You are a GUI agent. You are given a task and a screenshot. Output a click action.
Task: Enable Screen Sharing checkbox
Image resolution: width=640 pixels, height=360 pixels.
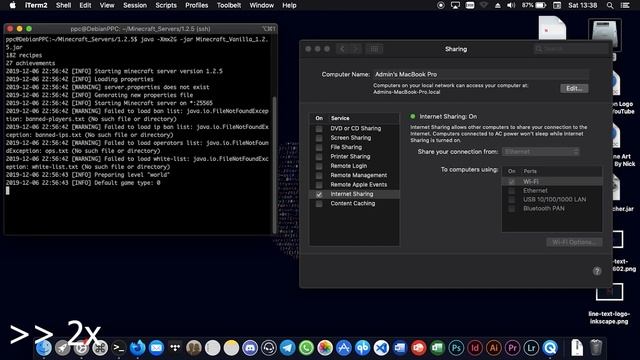[319, 138]
